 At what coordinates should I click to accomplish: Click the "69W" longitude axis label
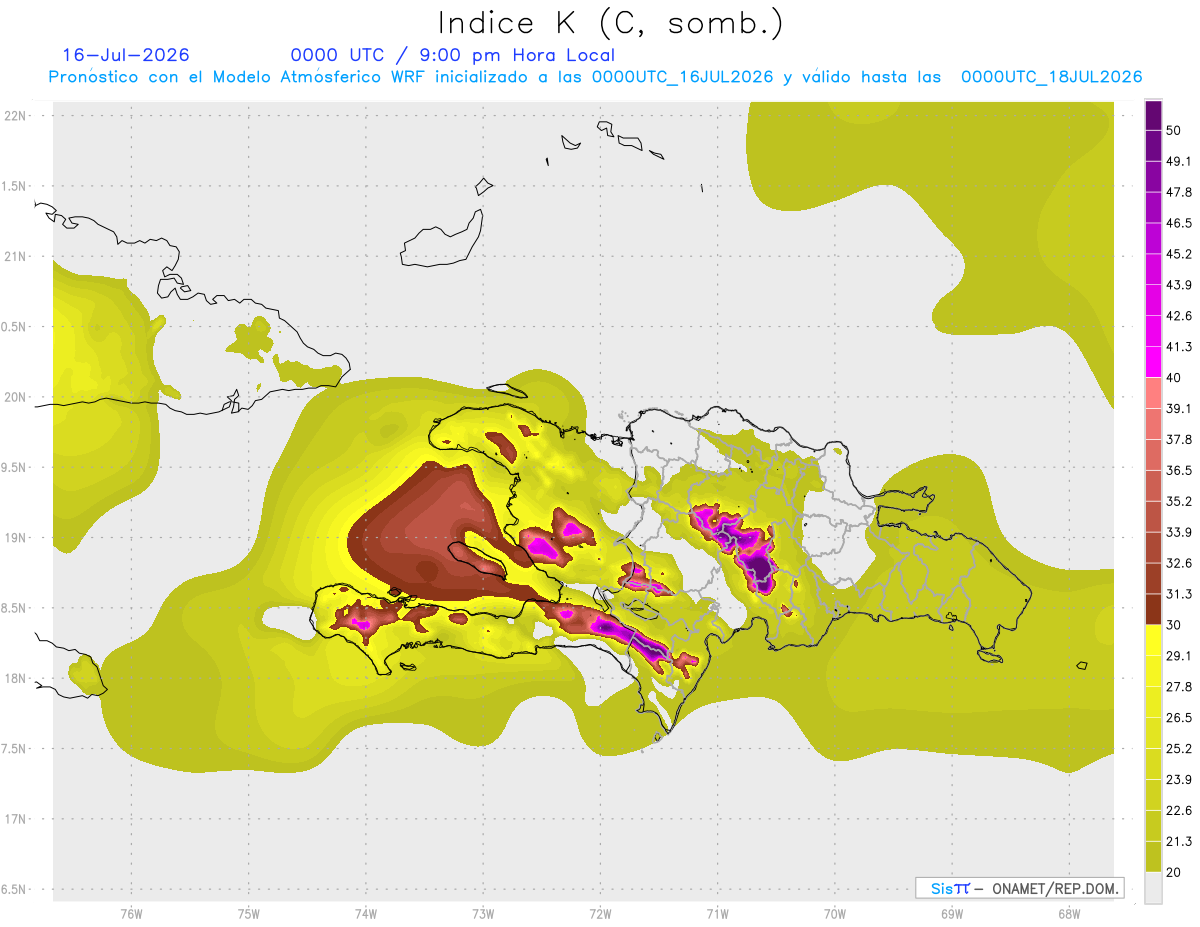(x=951, y=914)
